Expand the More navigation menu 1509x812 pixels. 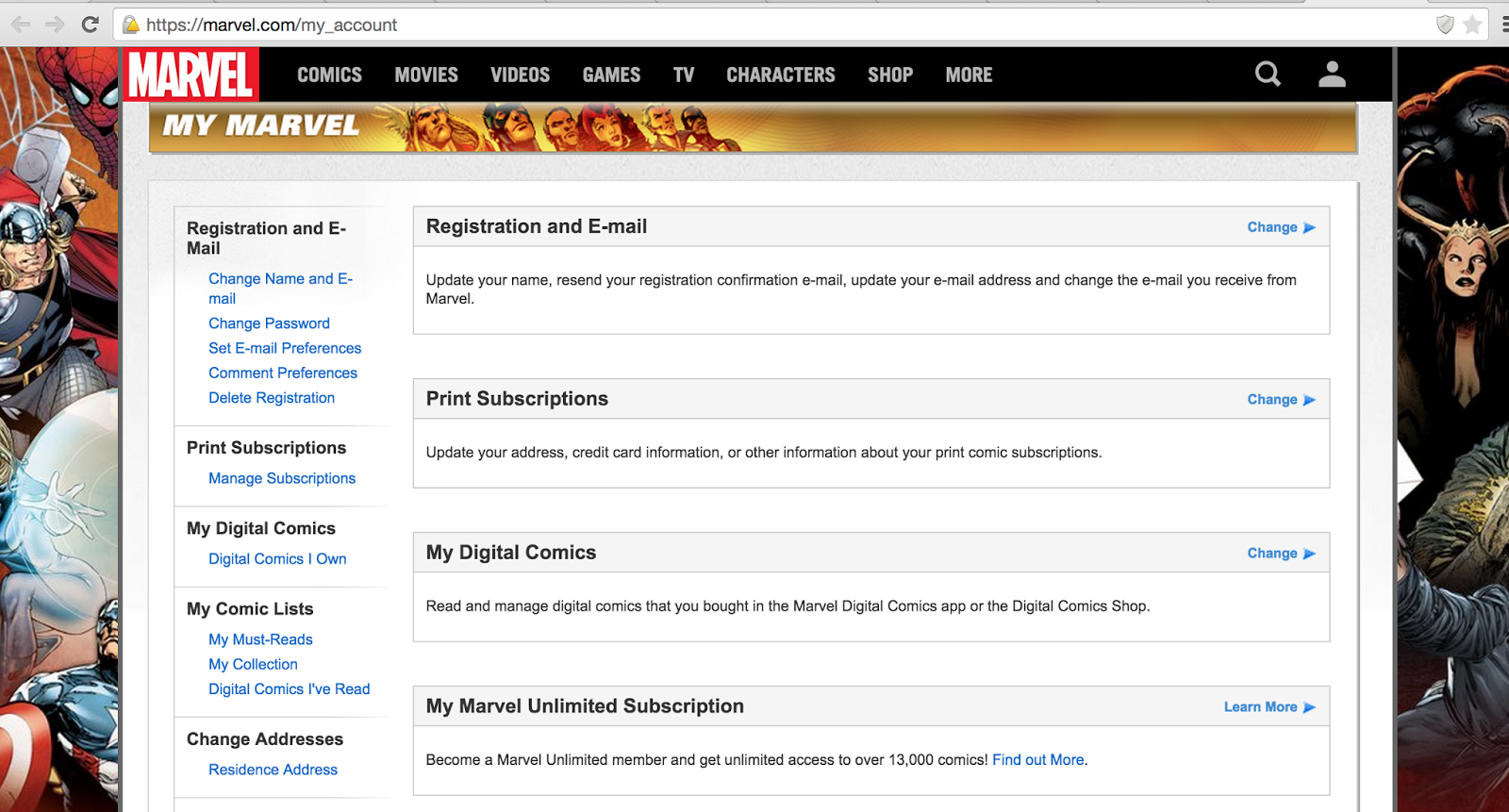[x=969, y=75]
